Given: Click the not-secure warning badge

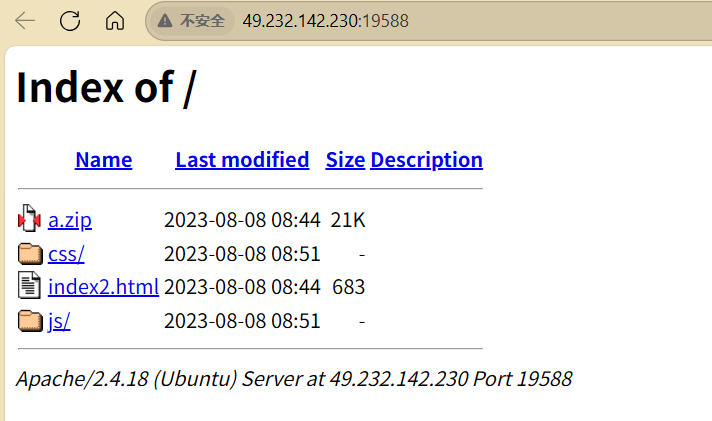Looking at the screenshot, I should pos(193,21).
